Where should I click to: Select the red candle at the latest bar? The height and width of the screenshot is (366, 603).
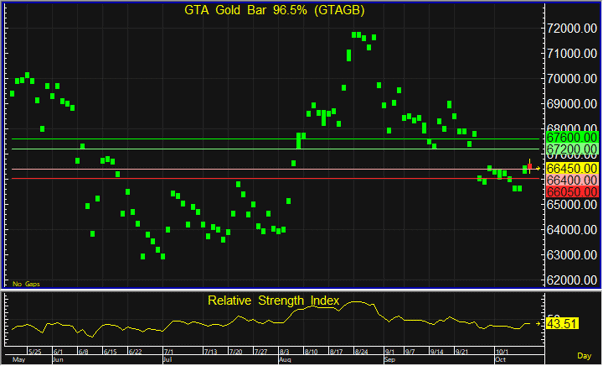coord(530,166)
